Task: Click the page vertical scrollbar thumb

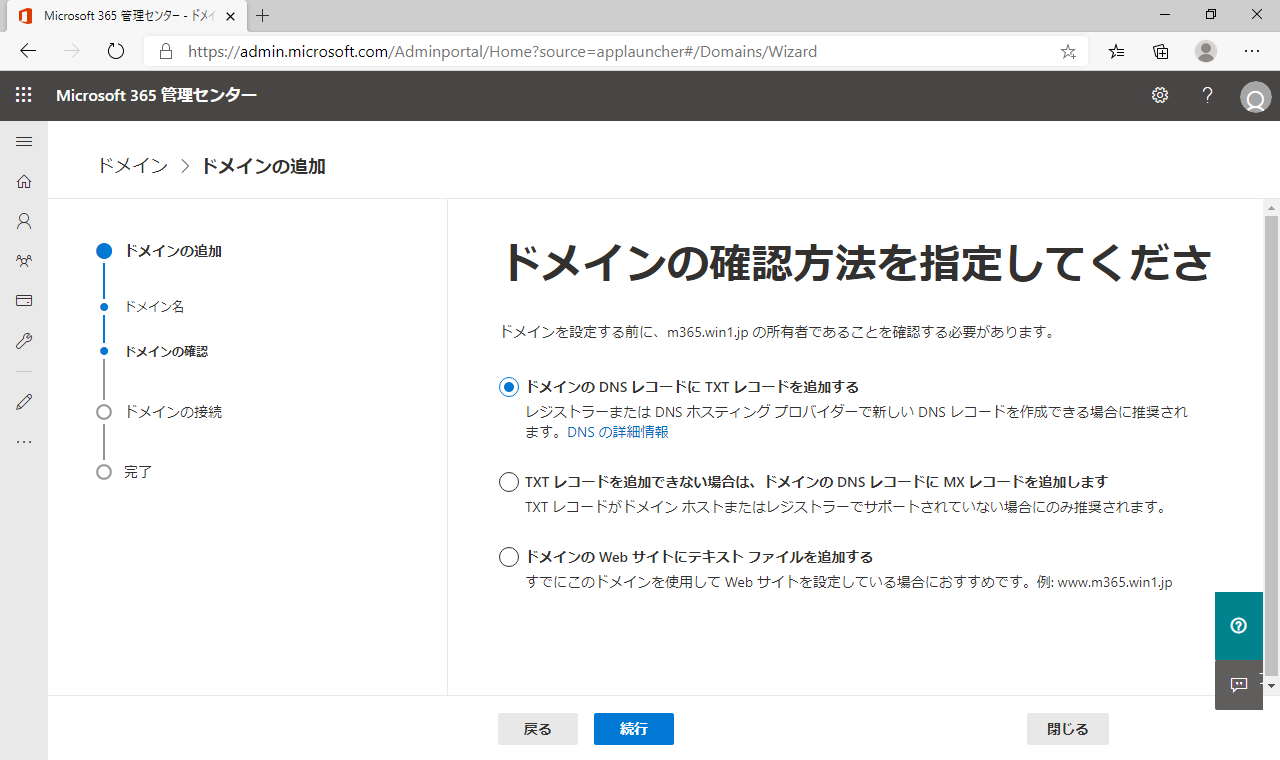Action: click(x=1272, y=445)
